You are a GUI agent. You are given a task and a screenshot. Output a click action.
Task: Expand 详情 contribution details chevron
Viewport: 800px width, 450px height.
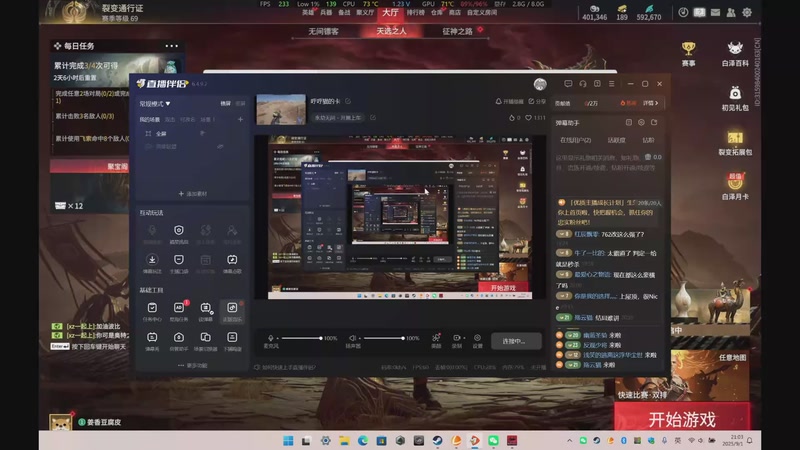tap(651, 103)
